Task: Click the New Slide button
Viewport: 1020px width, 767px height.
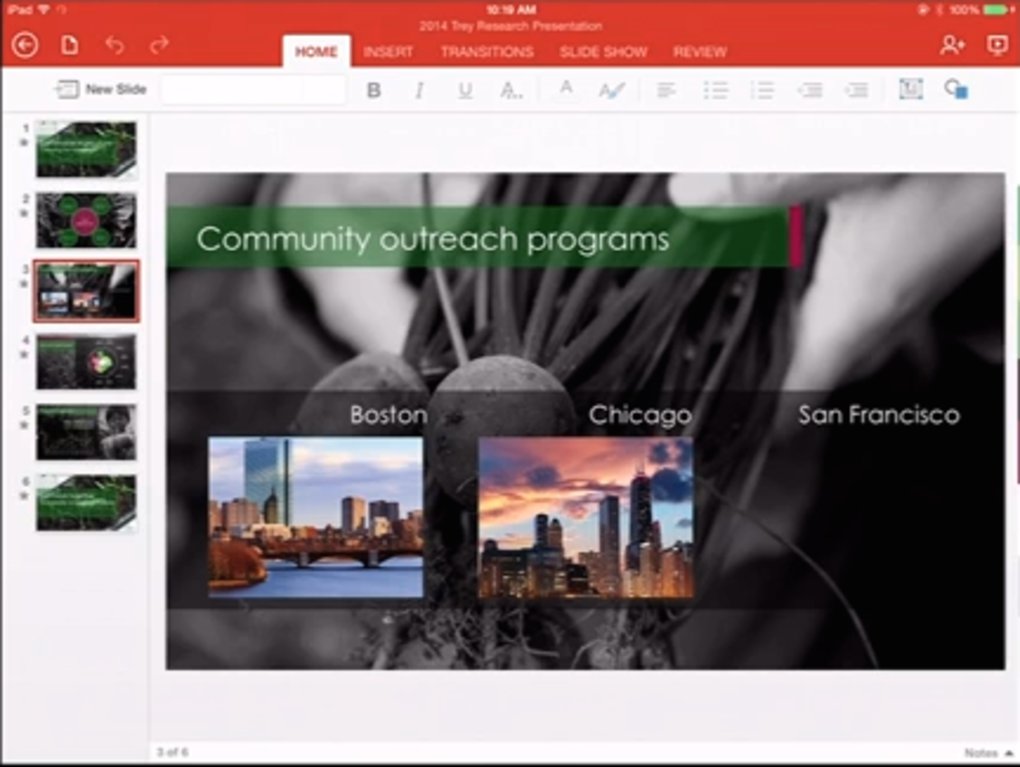Action: 101,90
